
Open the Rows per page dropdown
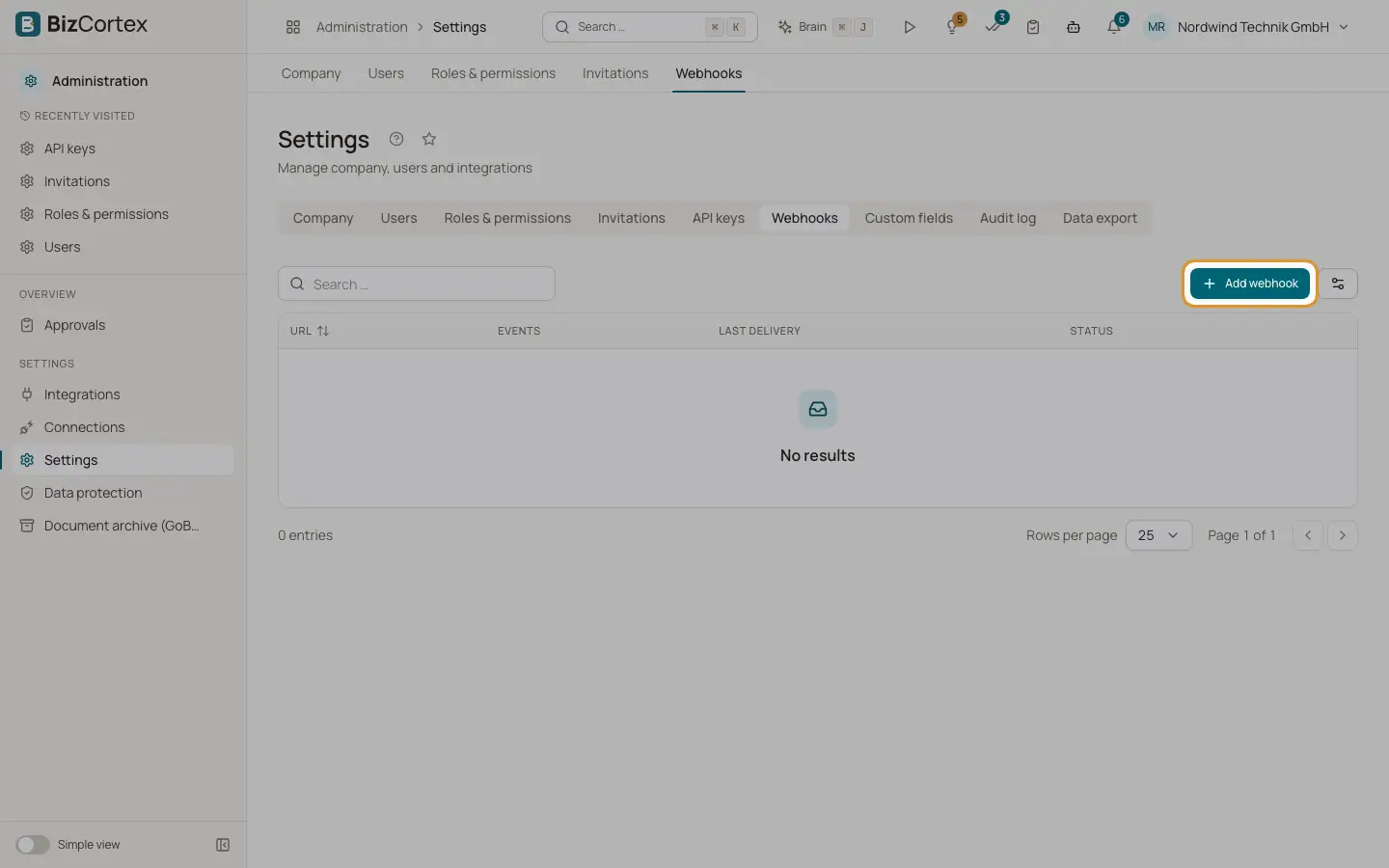(x=1158, y=535)
